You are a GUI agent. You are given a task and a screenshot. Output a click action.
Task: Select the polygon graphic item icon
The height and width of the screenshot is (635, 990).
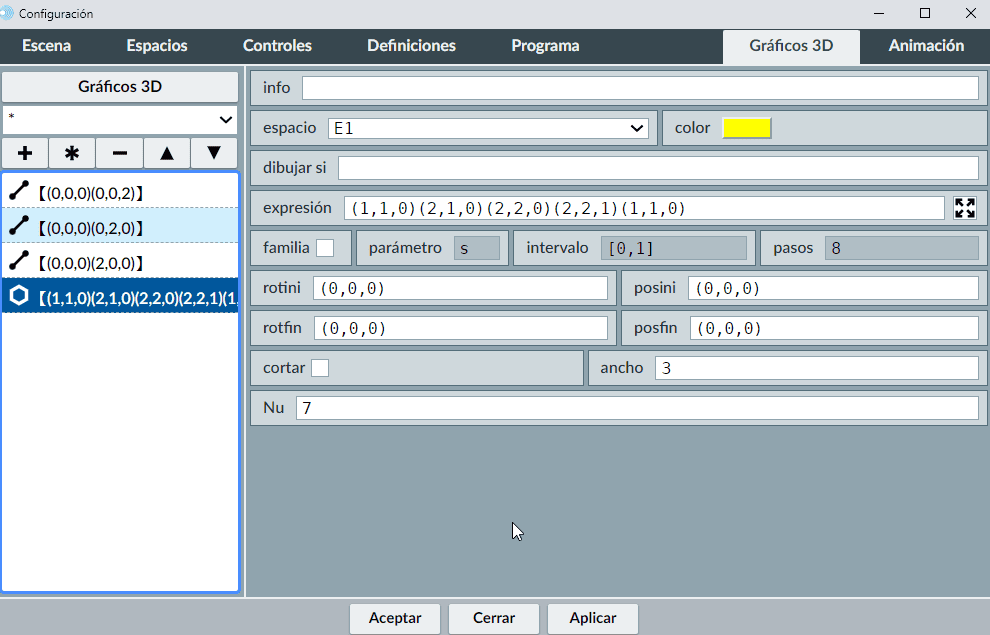click(19, 297)
